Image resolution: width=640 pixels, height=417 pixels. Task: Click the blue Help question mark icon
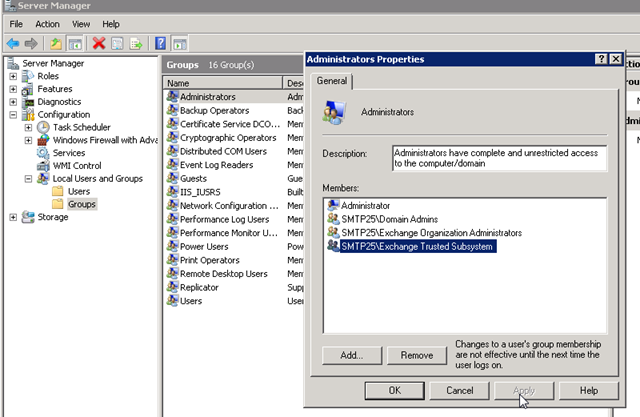(160, 43)
